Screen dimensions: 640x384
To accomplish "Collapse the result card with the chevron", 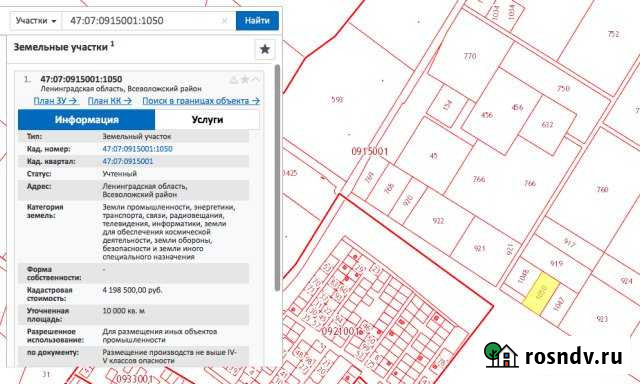I will [x=256, y=79].
